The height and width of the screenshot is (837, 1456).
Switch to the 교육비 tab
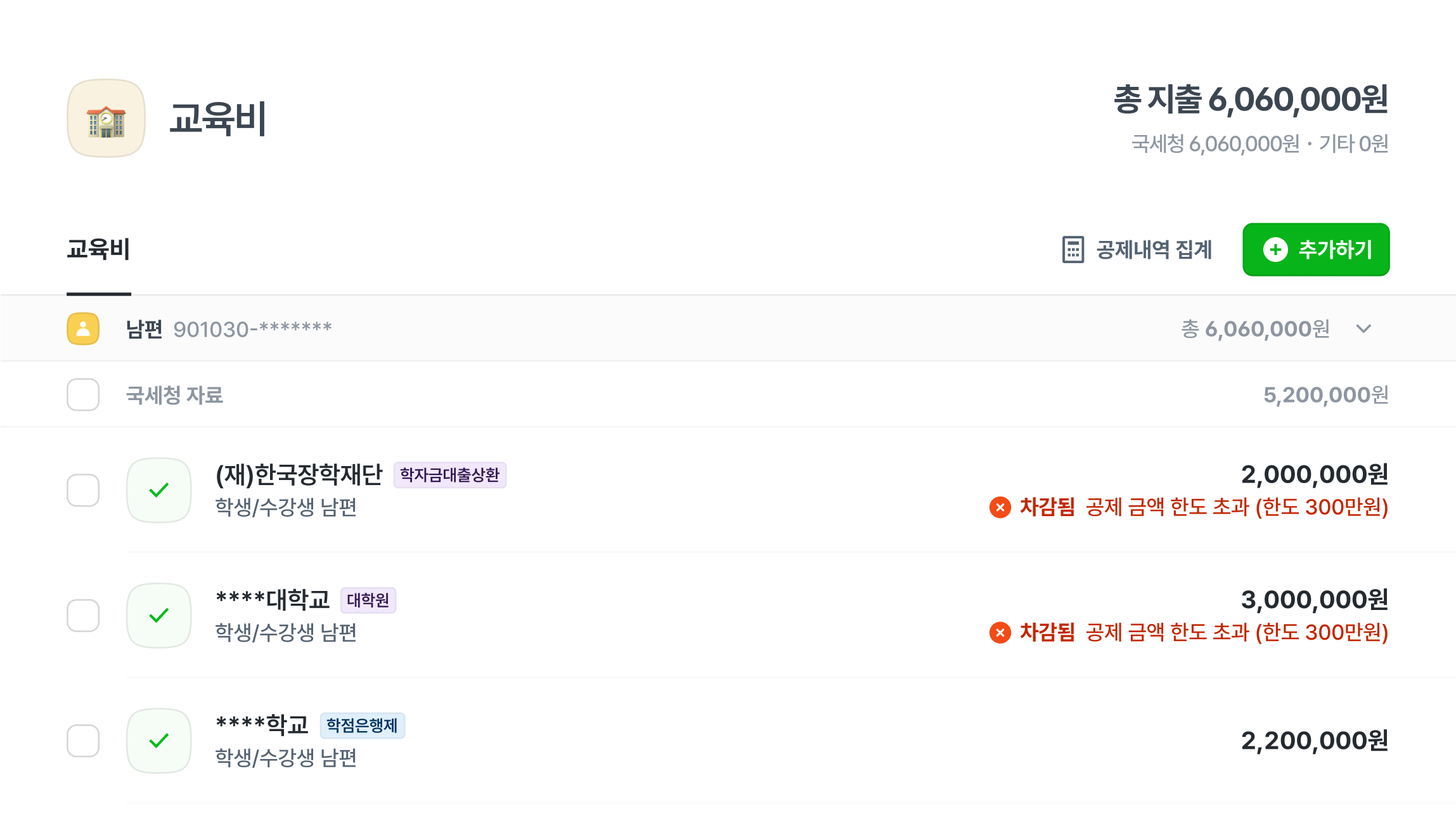coord(99,249)
